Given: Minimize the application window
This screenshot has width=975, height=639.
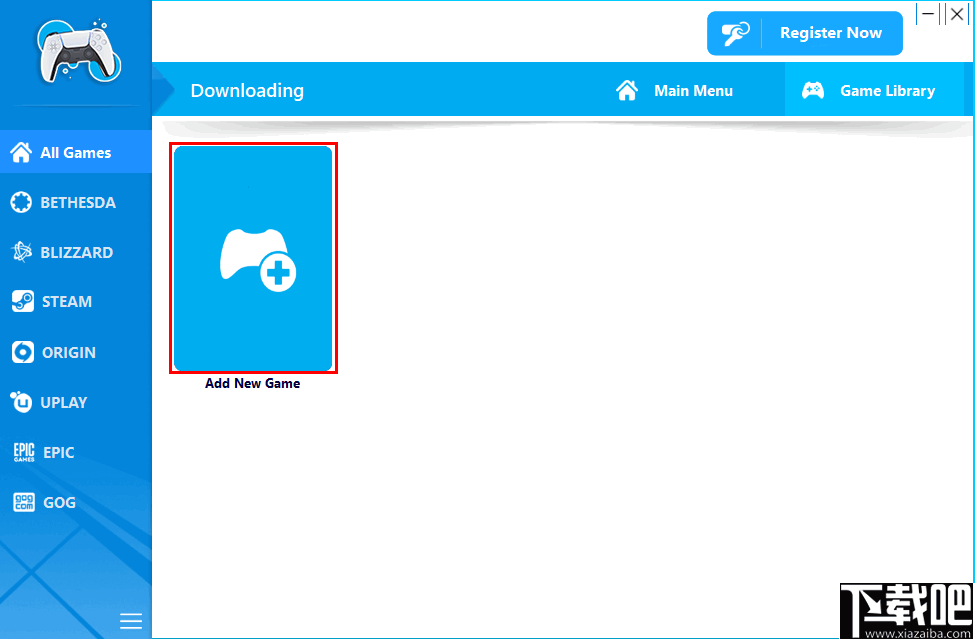Looking at the screenshot, I should click(928, 14).
